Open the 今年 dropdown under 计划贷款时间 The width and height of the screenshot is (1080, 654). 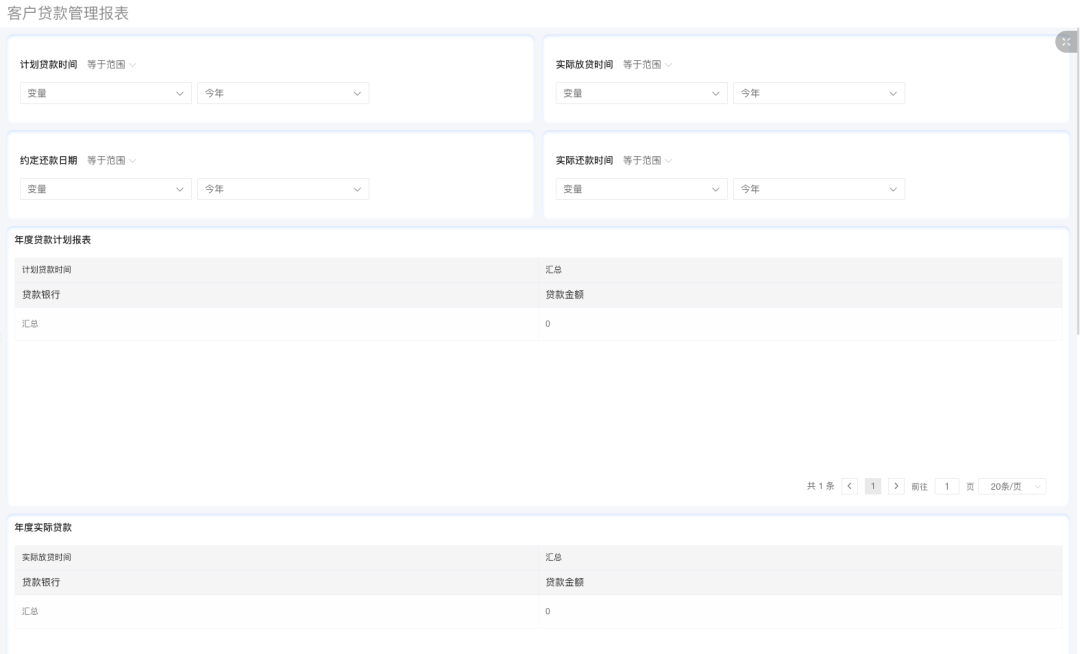pyautogui.click(x=283, y=93)
